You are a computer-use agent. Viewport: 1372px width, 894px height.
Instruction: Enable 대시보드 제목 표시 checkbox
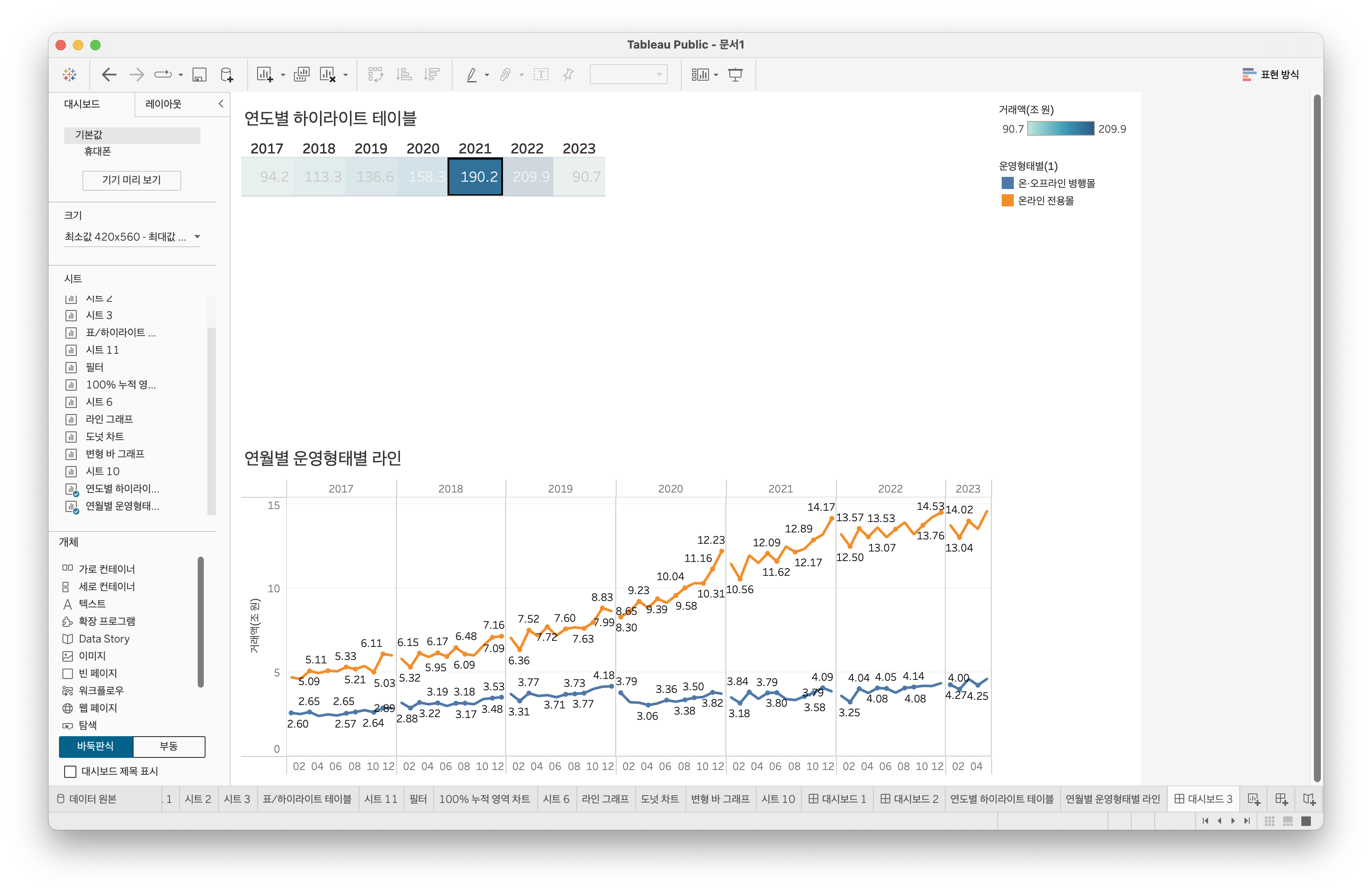point(70,771)
